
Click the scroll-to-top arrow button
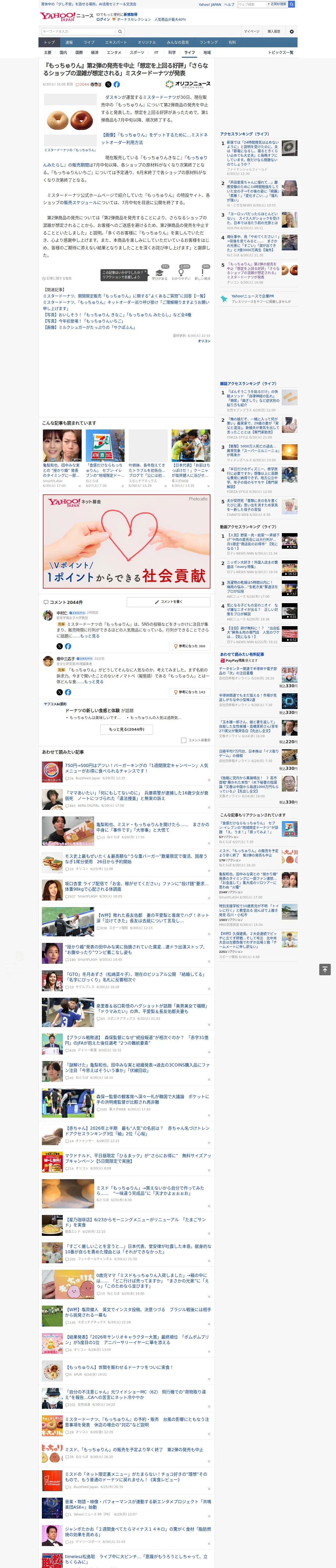[x=325, y=970]
